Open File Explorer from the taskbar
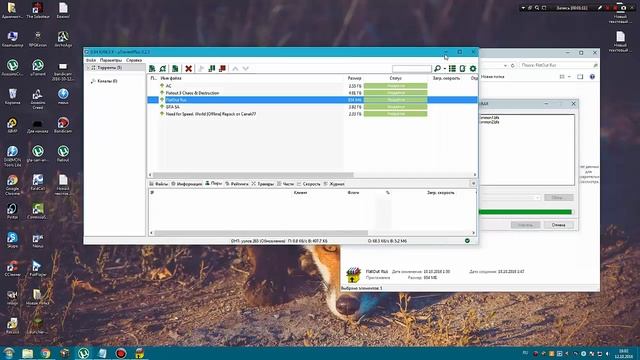 coord(27,353)
